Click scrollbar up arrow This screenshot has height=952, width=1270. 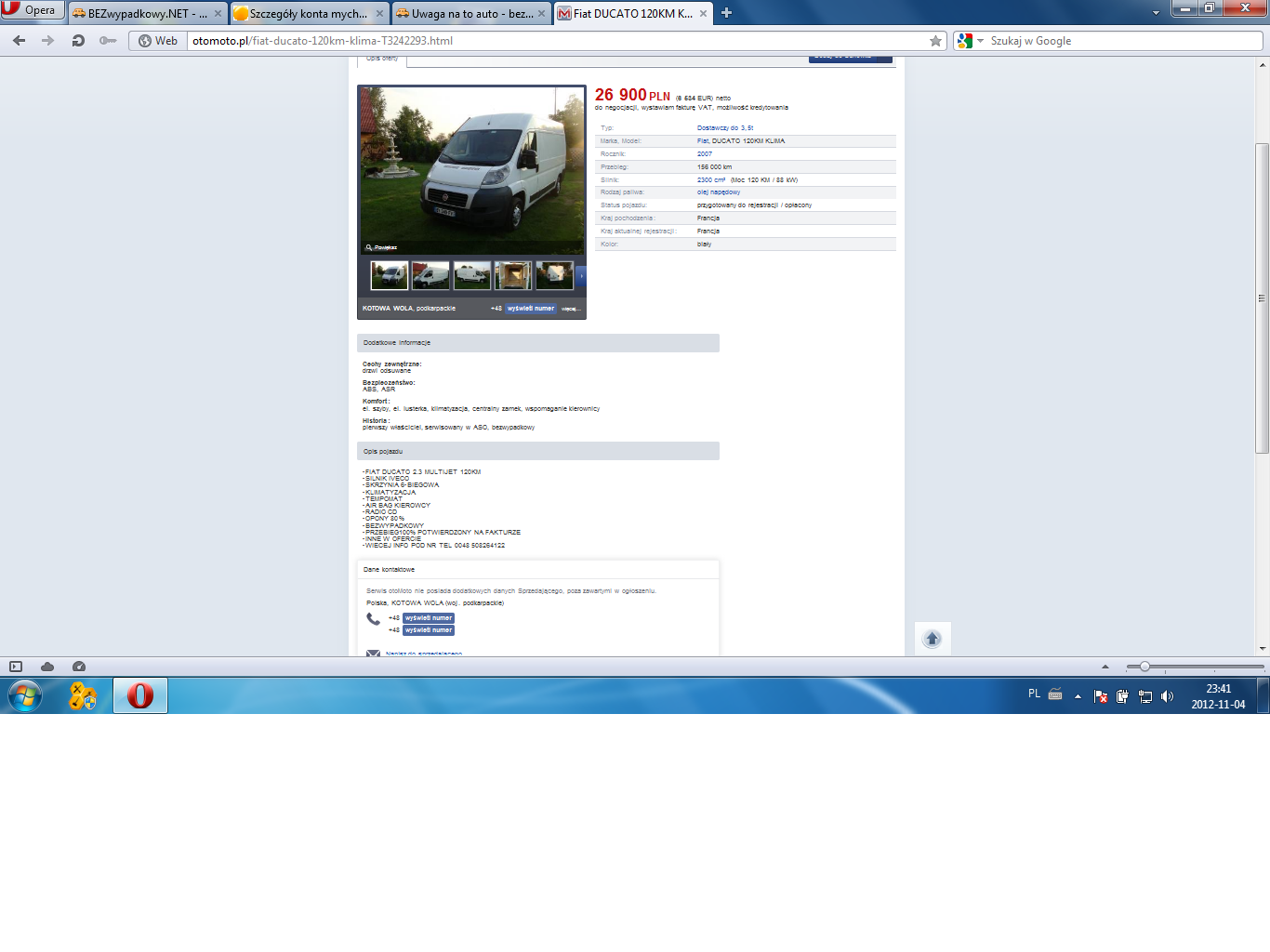tap(1262, 64)
